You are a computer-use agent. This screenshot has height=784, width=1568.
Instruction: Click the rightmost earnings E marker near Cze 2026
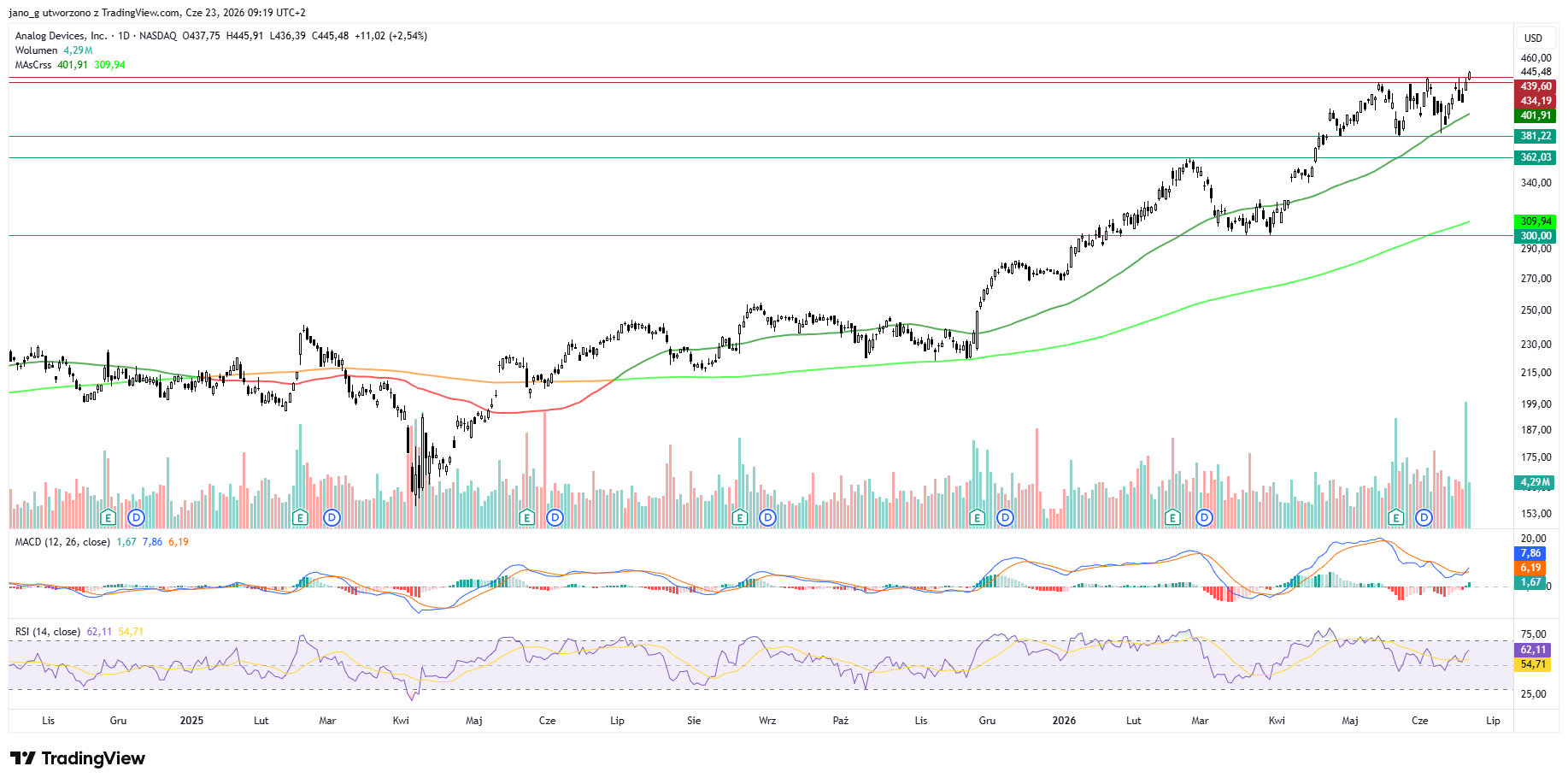click(1396, 517)
